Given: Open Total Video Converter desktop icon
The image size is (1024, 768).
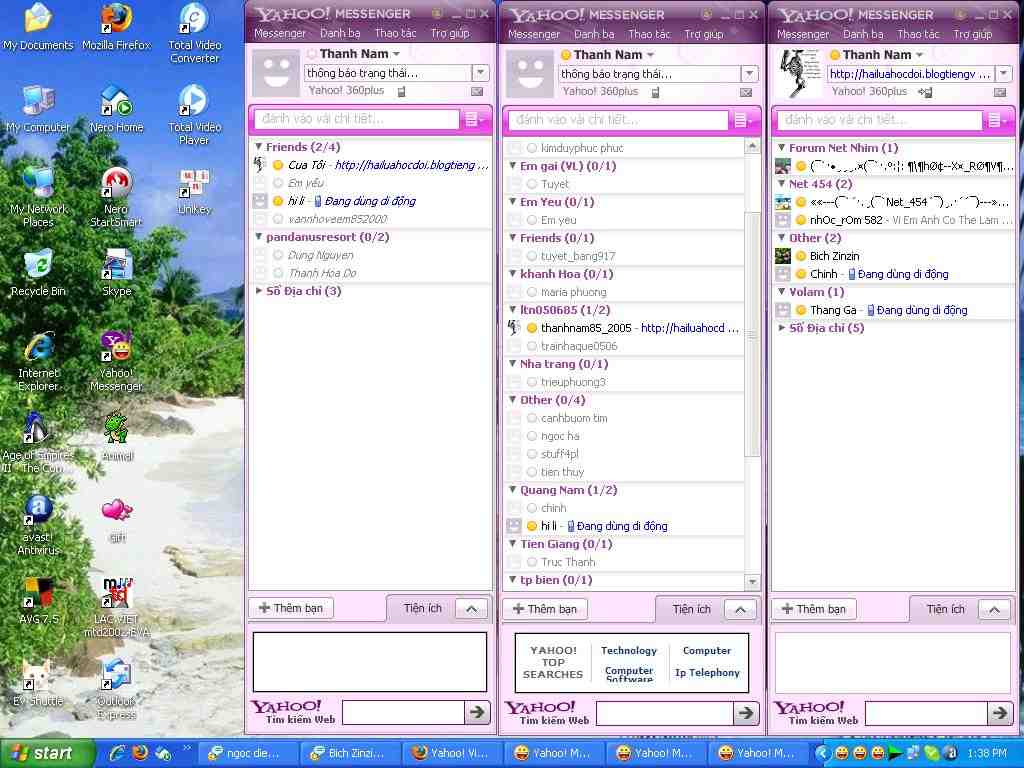Looking at the screenshot, I should coord(195,33).
